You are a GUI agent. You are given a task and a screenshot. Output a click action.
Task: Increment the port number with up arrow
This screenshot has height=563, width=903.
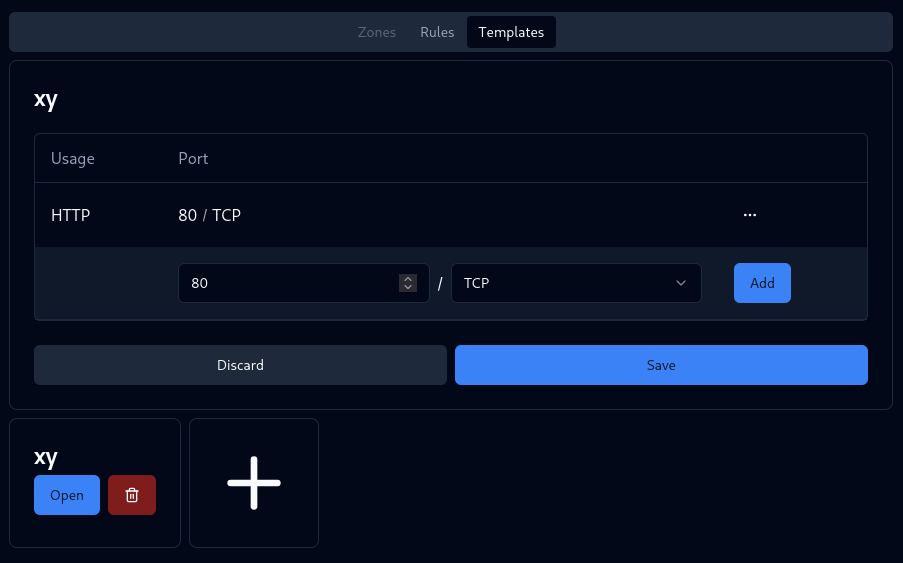(407, 279)
